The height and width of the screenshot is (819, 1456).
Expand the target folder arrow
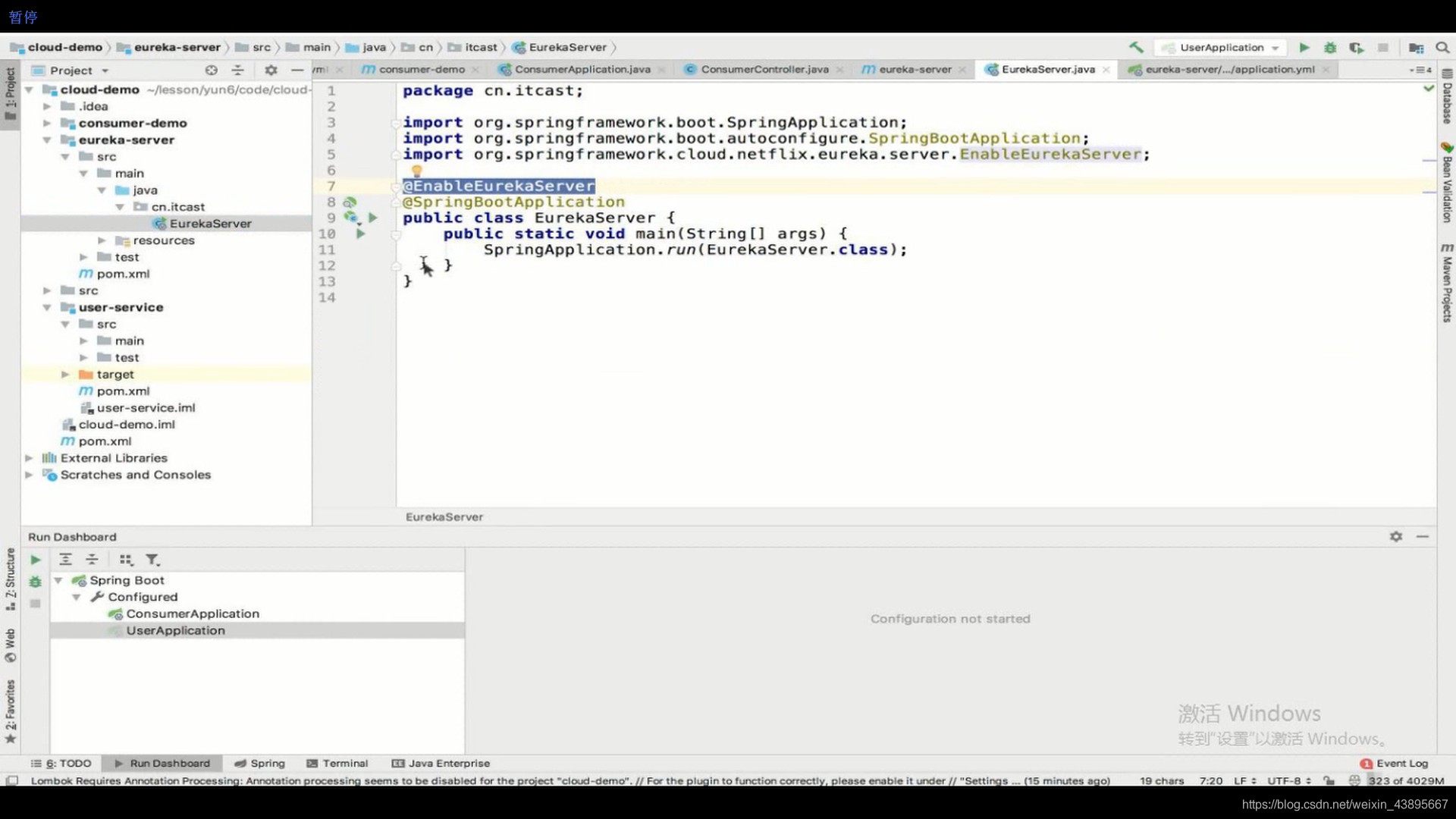65,374
